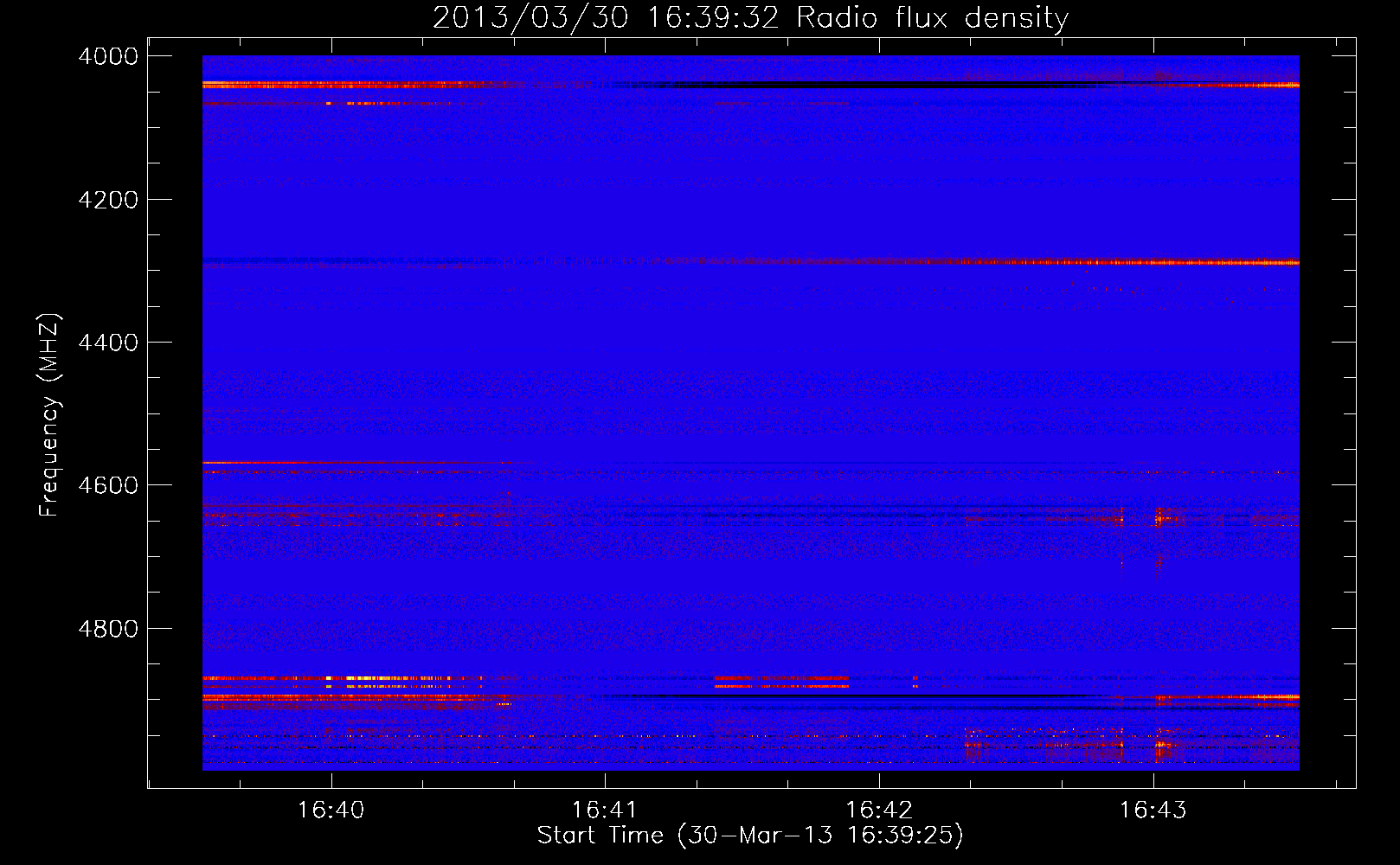Screen dimensions: 1400x865
Task: Click the 16:43 time tick label
Action: (x=1153, y=811)
